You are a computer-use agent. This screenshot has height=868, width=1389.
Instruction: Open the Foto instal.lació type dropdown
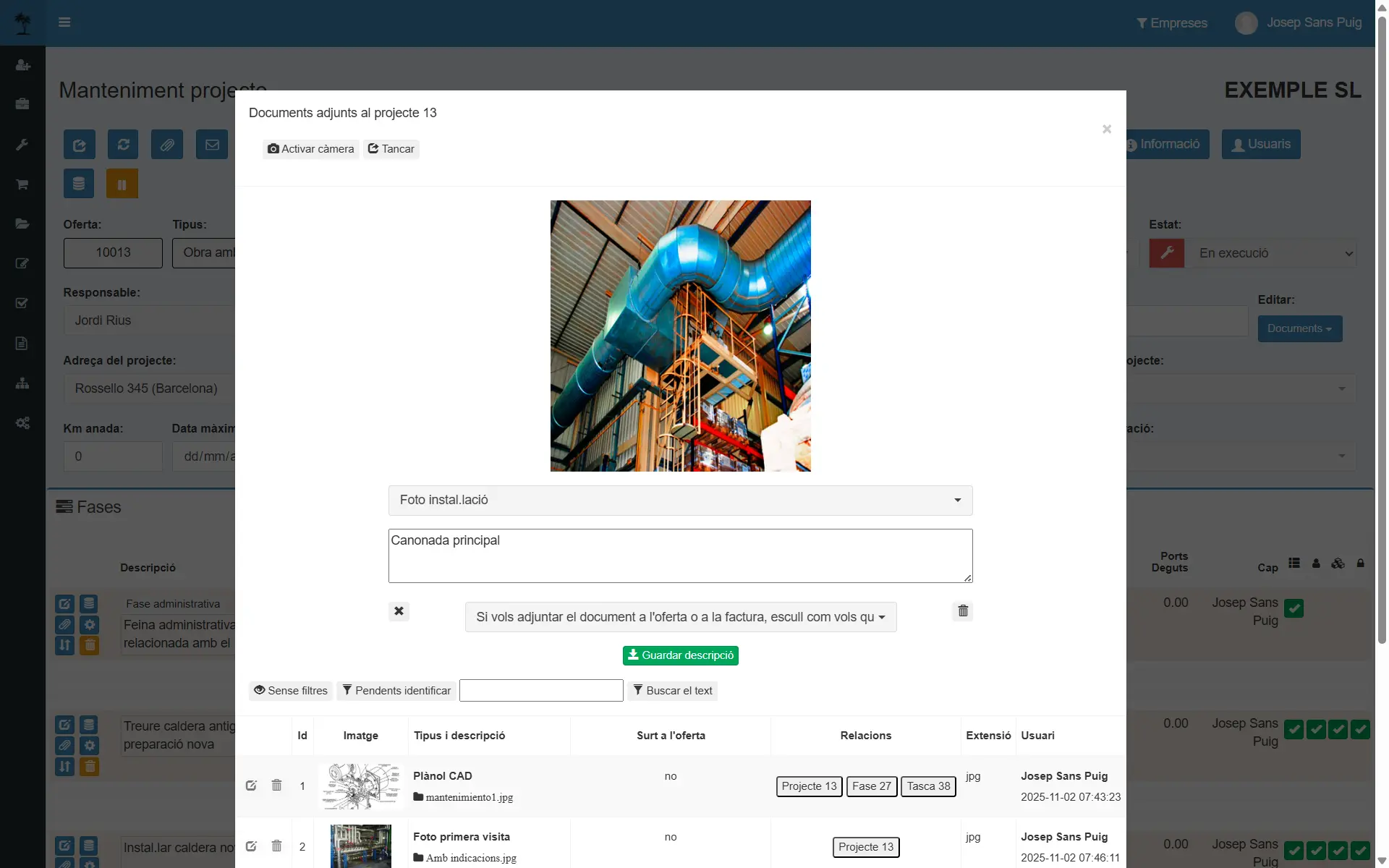pos(680,501)
